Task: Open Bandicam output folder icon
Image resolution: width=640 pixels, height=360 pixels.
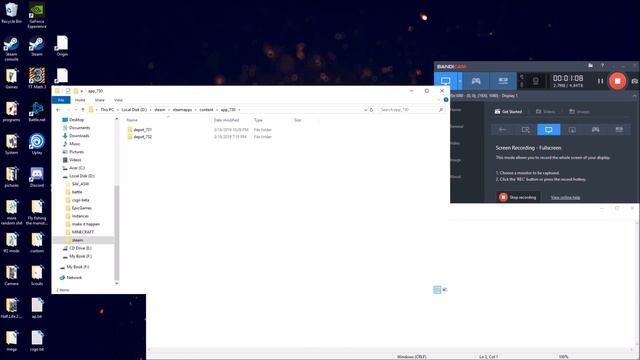Action: pyautogui.click(x=590, y=65)
